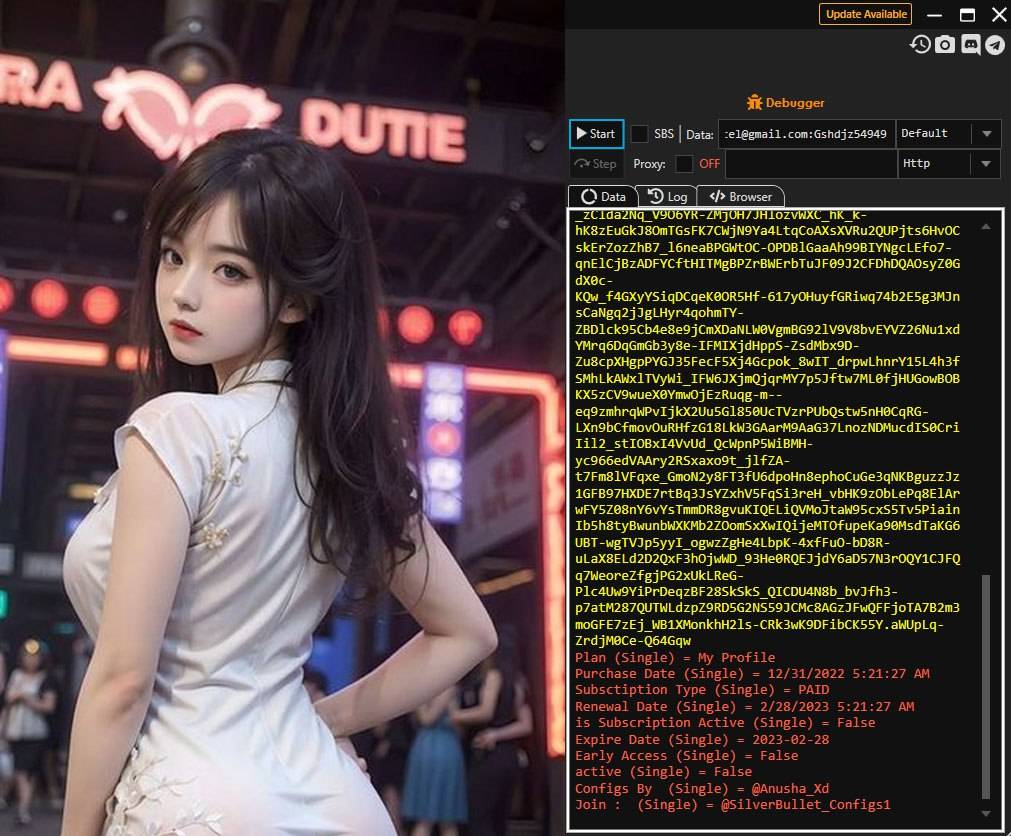The width and height of the screenshot is (1011, 836).
Task: Click the 'Early Access (Single) = False' line
Action: click(x=687, y=755)
